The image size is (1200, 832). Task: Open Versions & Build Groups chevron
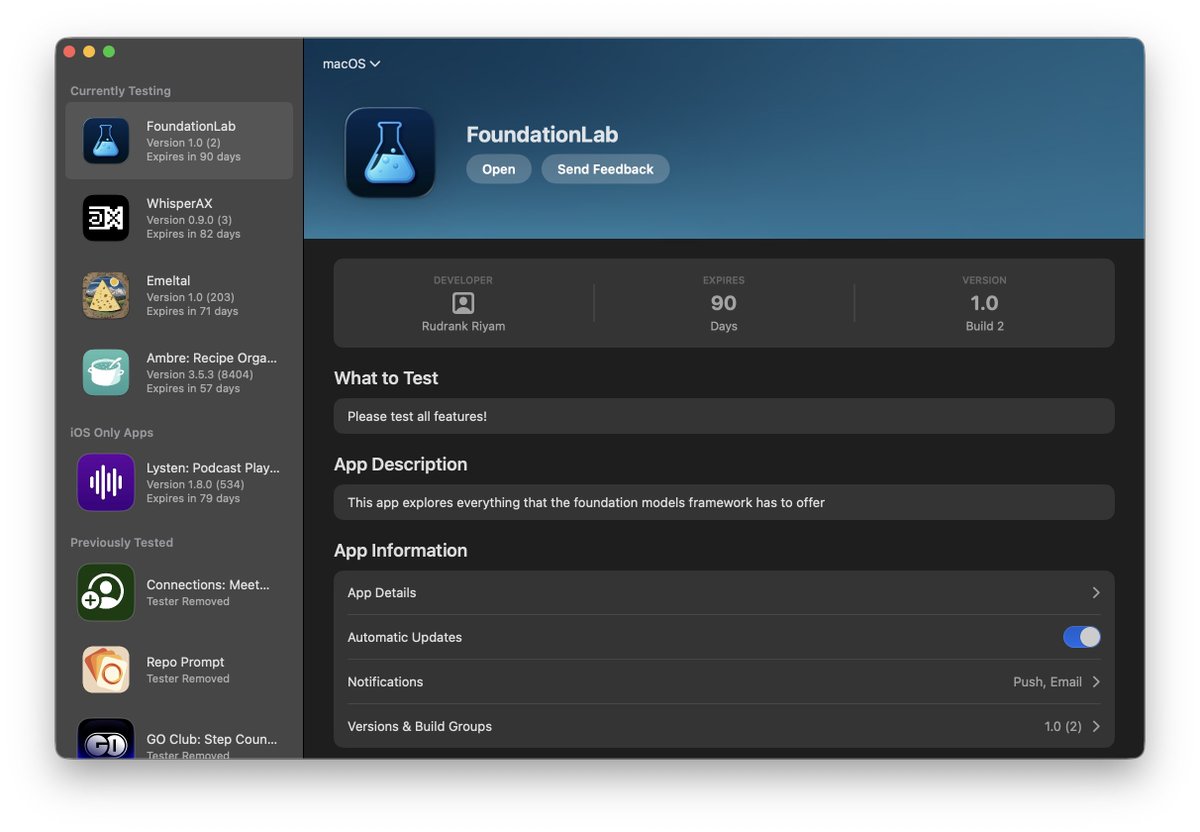point(1096,727)
